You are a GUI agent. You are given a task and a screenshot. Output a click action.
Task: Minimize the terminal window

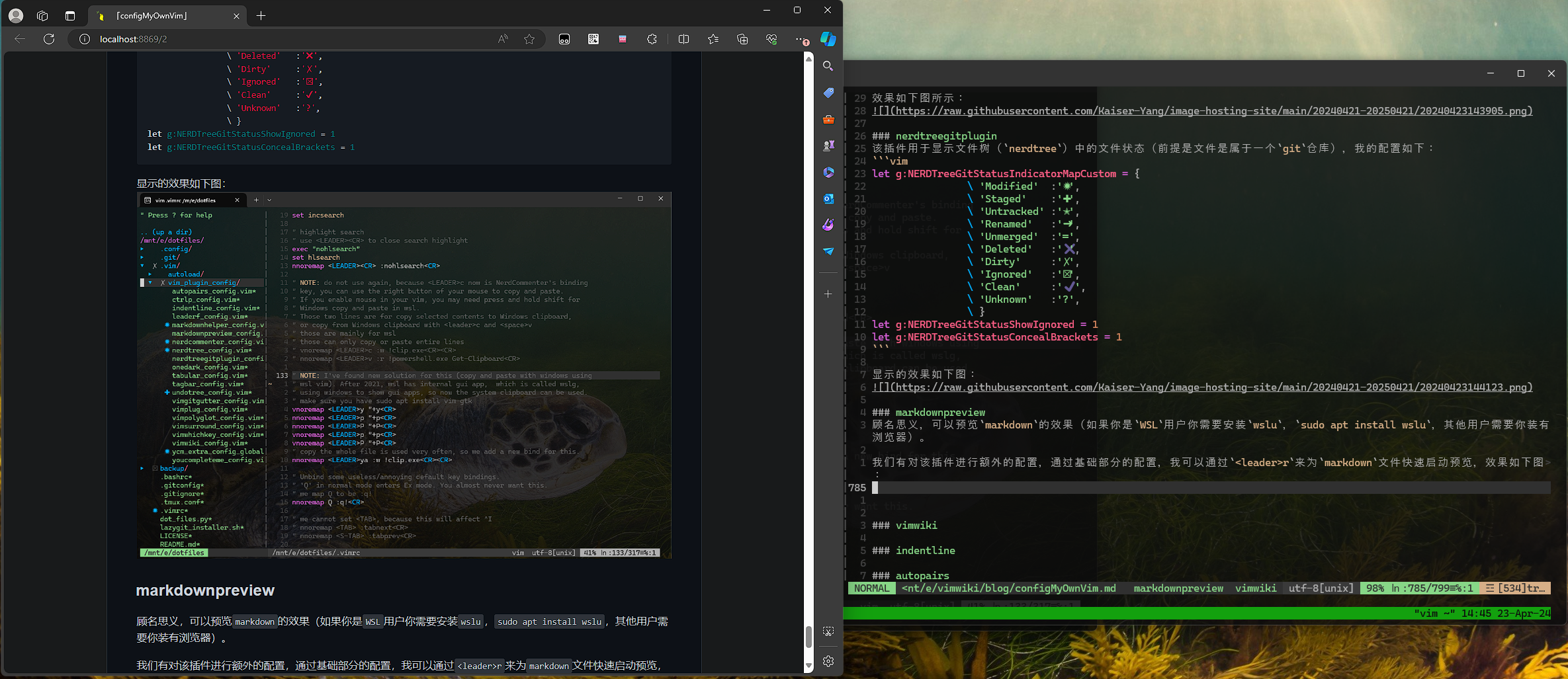1491,73
